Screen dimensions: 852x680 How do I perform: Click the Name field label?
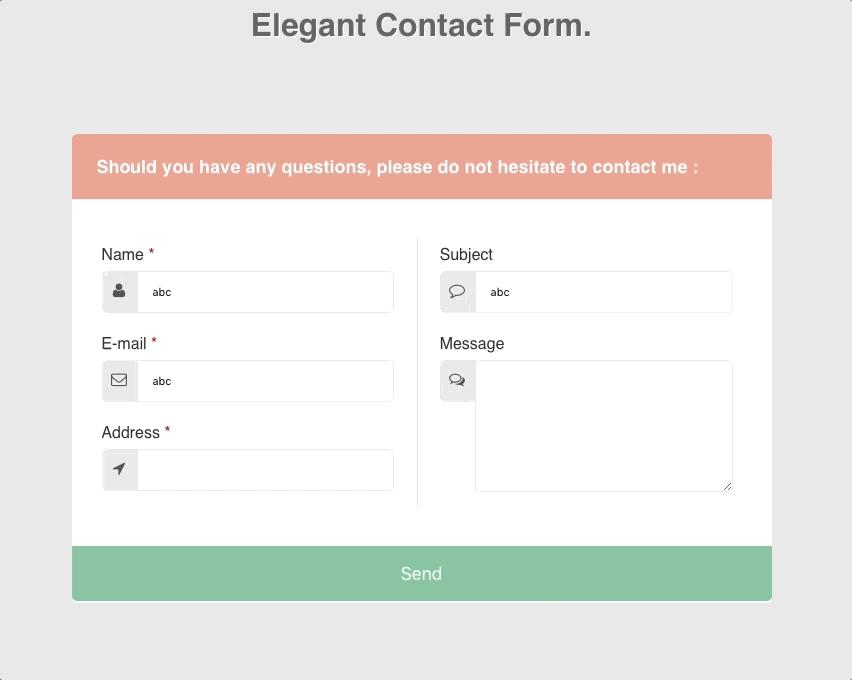(x=122, y=254)
